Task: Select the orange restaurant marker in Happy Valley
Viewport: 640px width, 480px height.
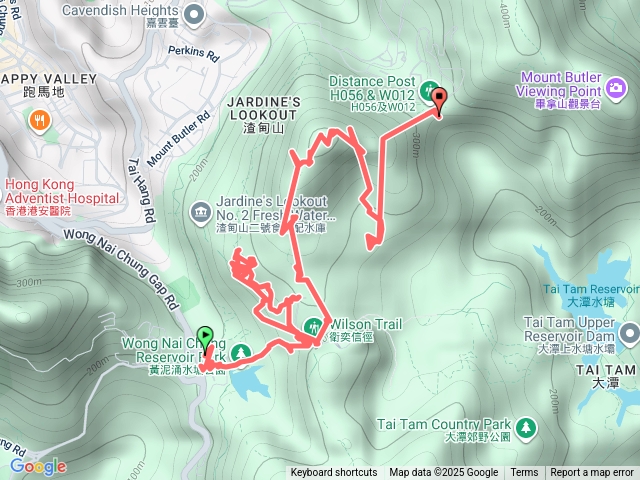Action: [x=40, y=121]
